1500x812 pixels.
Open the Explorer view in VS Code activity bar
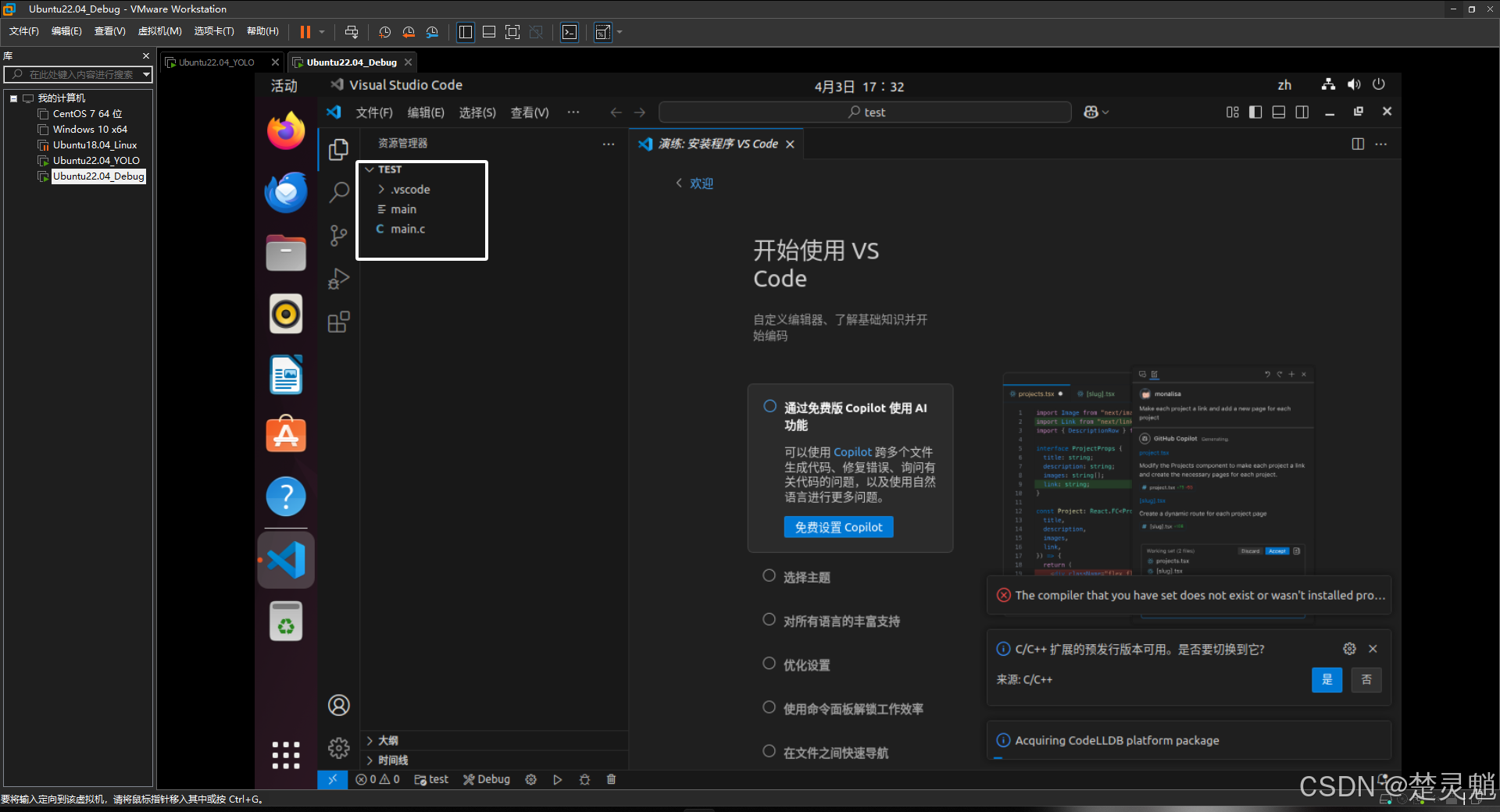pyautogui.click(x=338, y=149)
